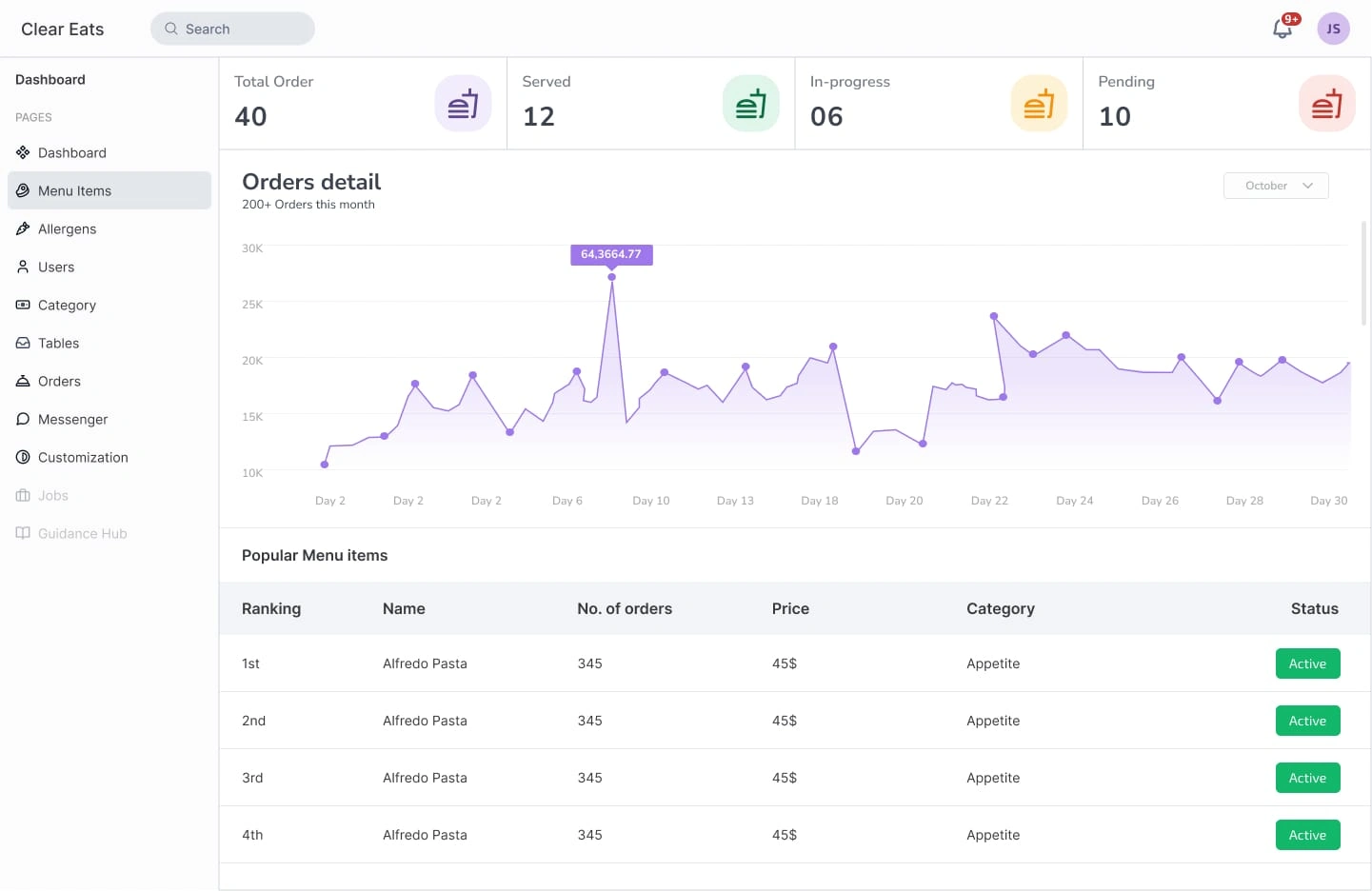
Task: Click the Jobs briefcase icon
Action: click(x=23, y=495)
